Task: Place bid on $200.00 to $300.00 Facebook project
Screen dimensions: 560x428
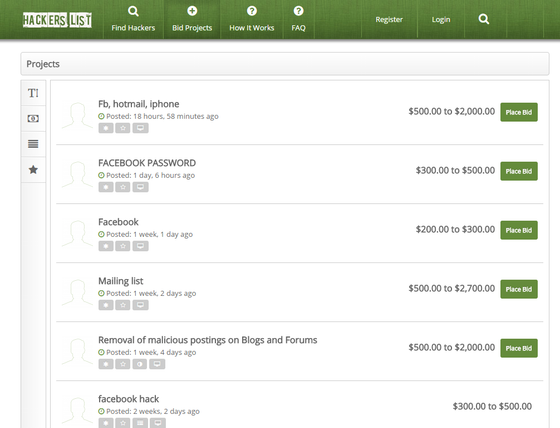Action: pyautogui.click(x=519, y=230)
